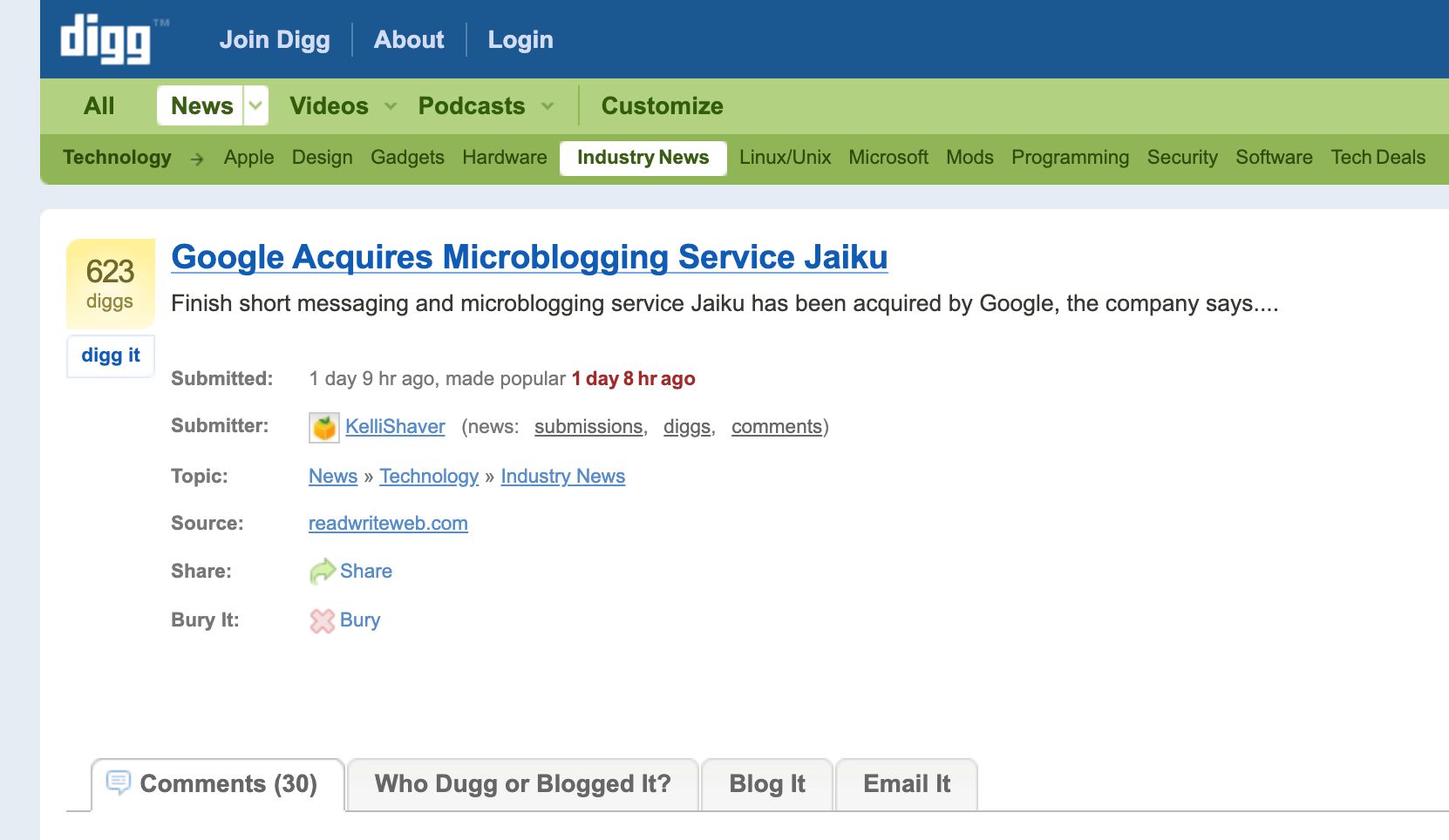Click the Comments speech bubble icon
1449x840 pixels.
[x=119, y=782]
